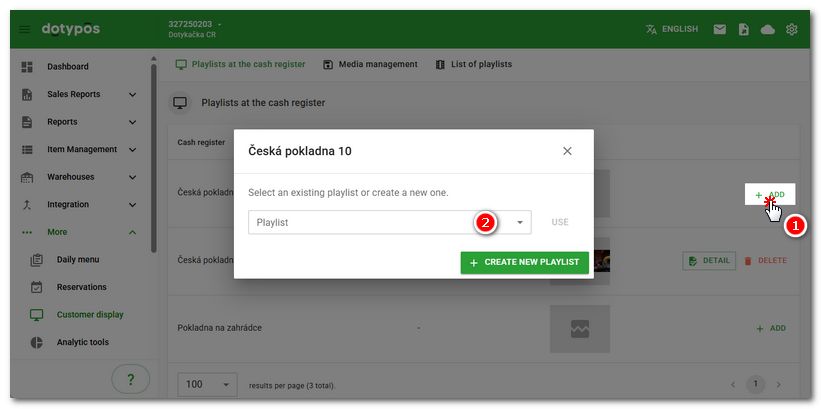
Task: Close the Česká pokladna 10 dialog
Action: coord(567,151)
